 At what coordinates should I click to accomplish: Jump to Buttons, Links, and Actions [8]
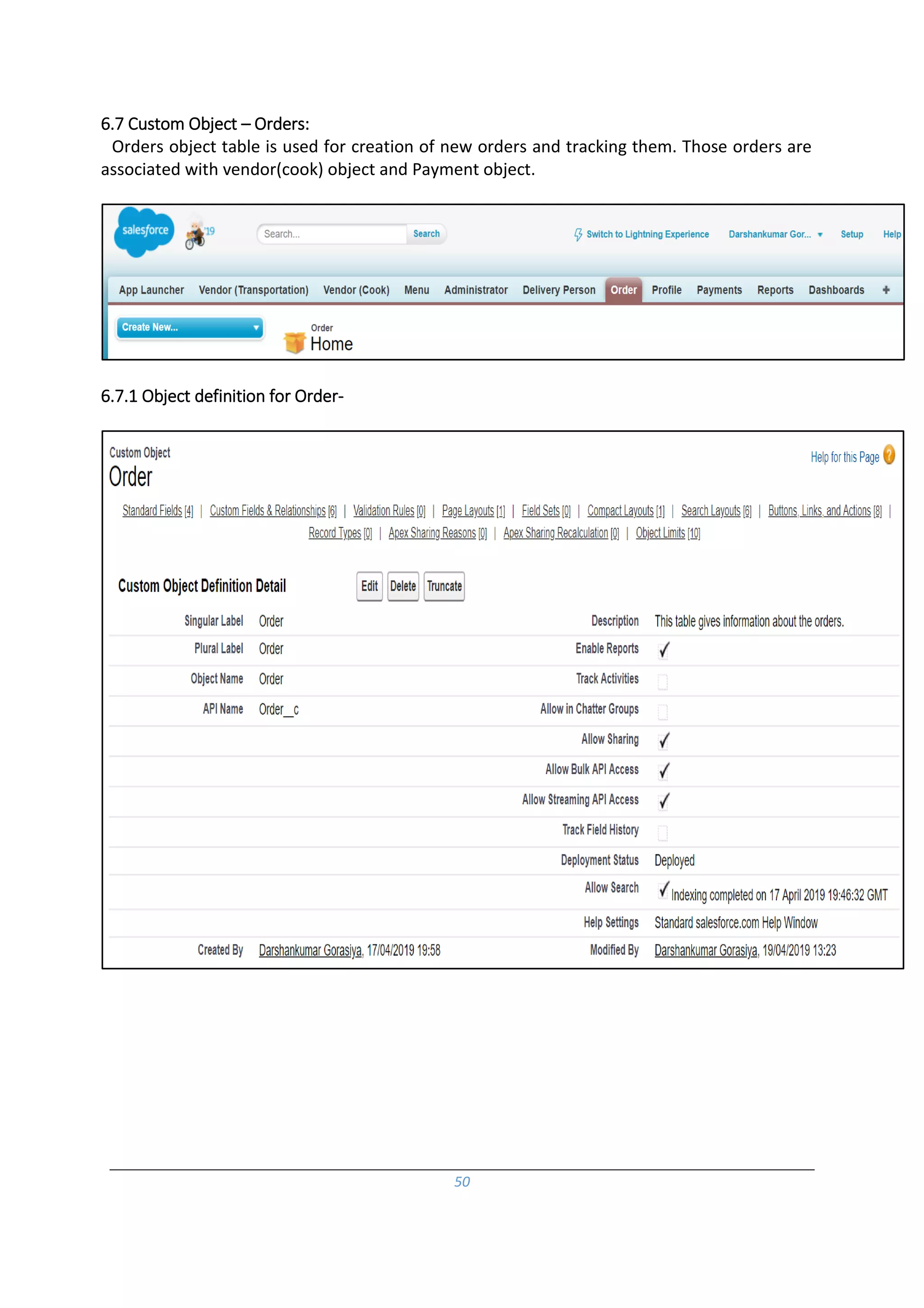point(825,510)
